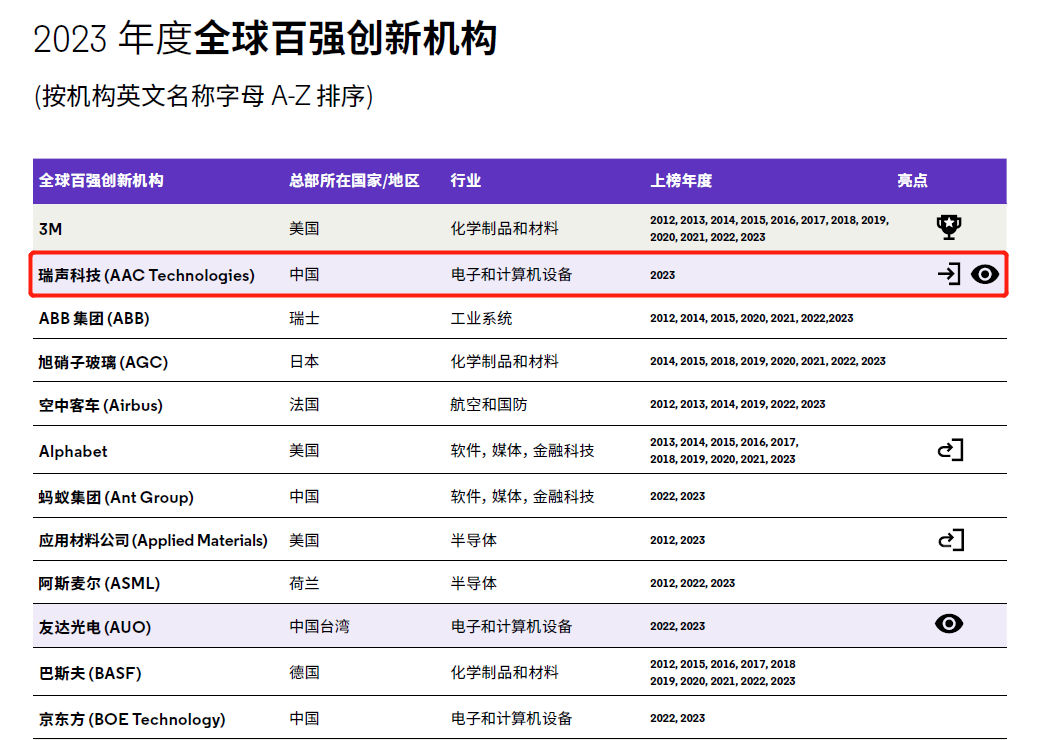The width and height of the screenshot is (1046, 740).
Task: Click the 全球百强创新机构 column header
Action: [x=101, y=180]
